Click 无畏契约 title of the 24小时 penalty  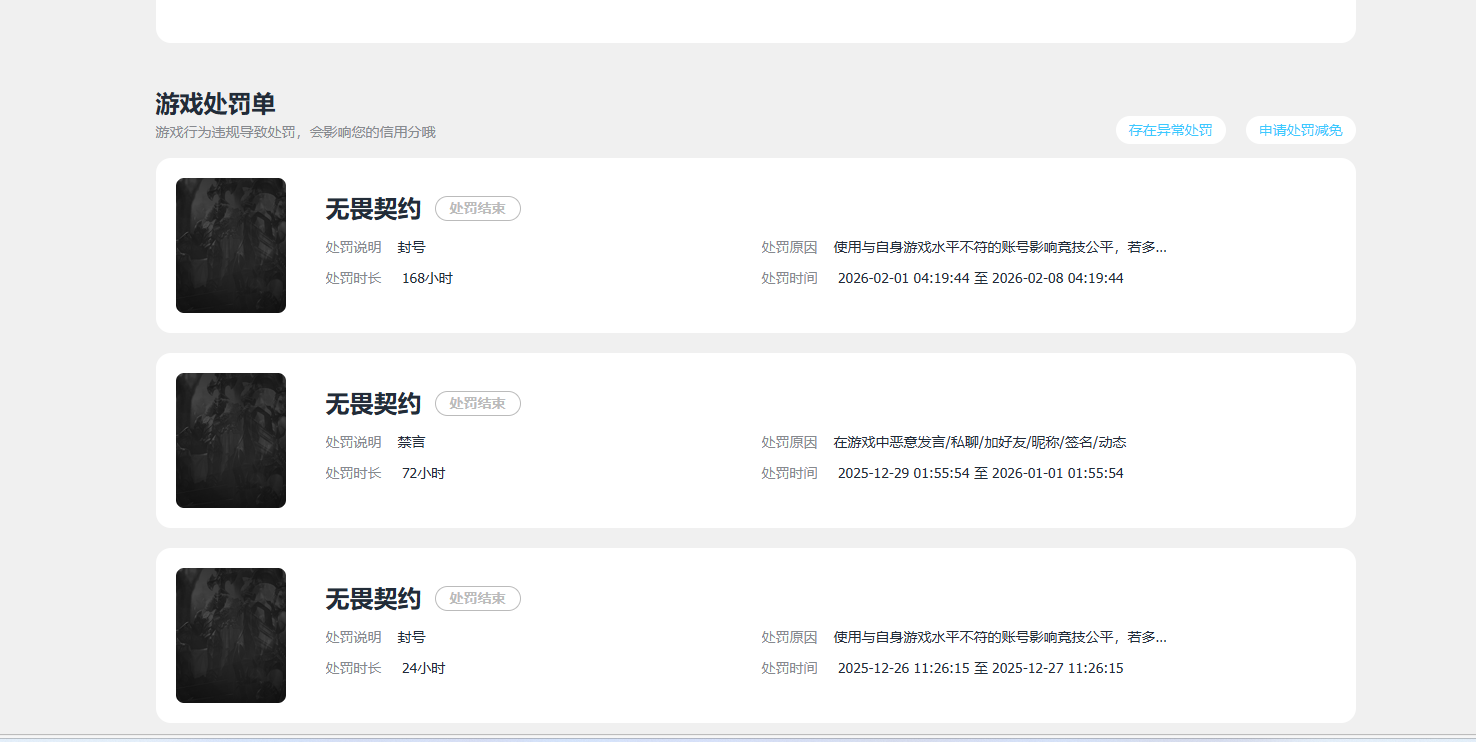pyautogui.click(x=372, y=599)
